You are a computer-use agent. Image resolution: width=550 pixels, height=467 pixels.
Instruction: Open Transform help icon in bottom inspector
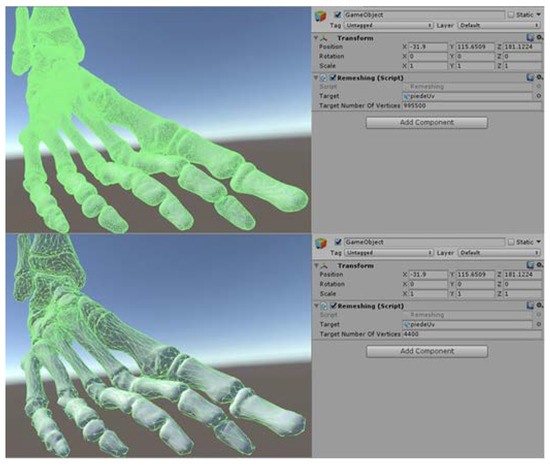coord(530,265)
